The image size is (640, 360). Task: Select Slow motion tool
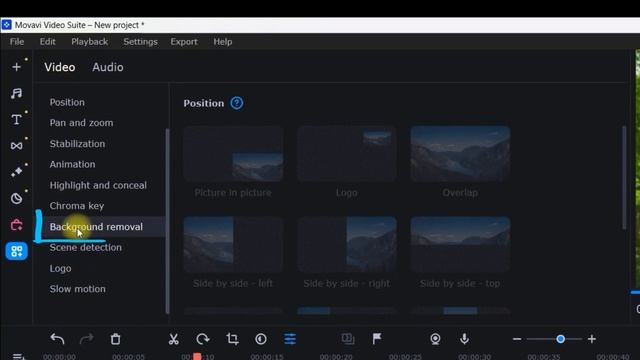77,289
